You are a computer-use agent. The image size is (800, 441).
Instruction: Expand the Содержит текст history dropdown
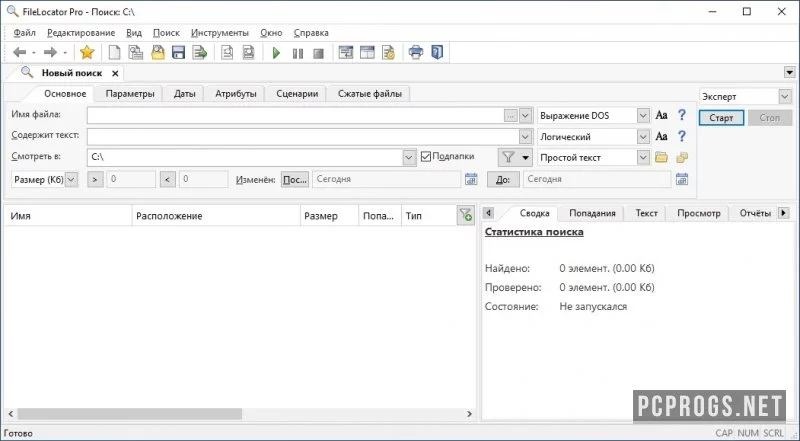526,137
